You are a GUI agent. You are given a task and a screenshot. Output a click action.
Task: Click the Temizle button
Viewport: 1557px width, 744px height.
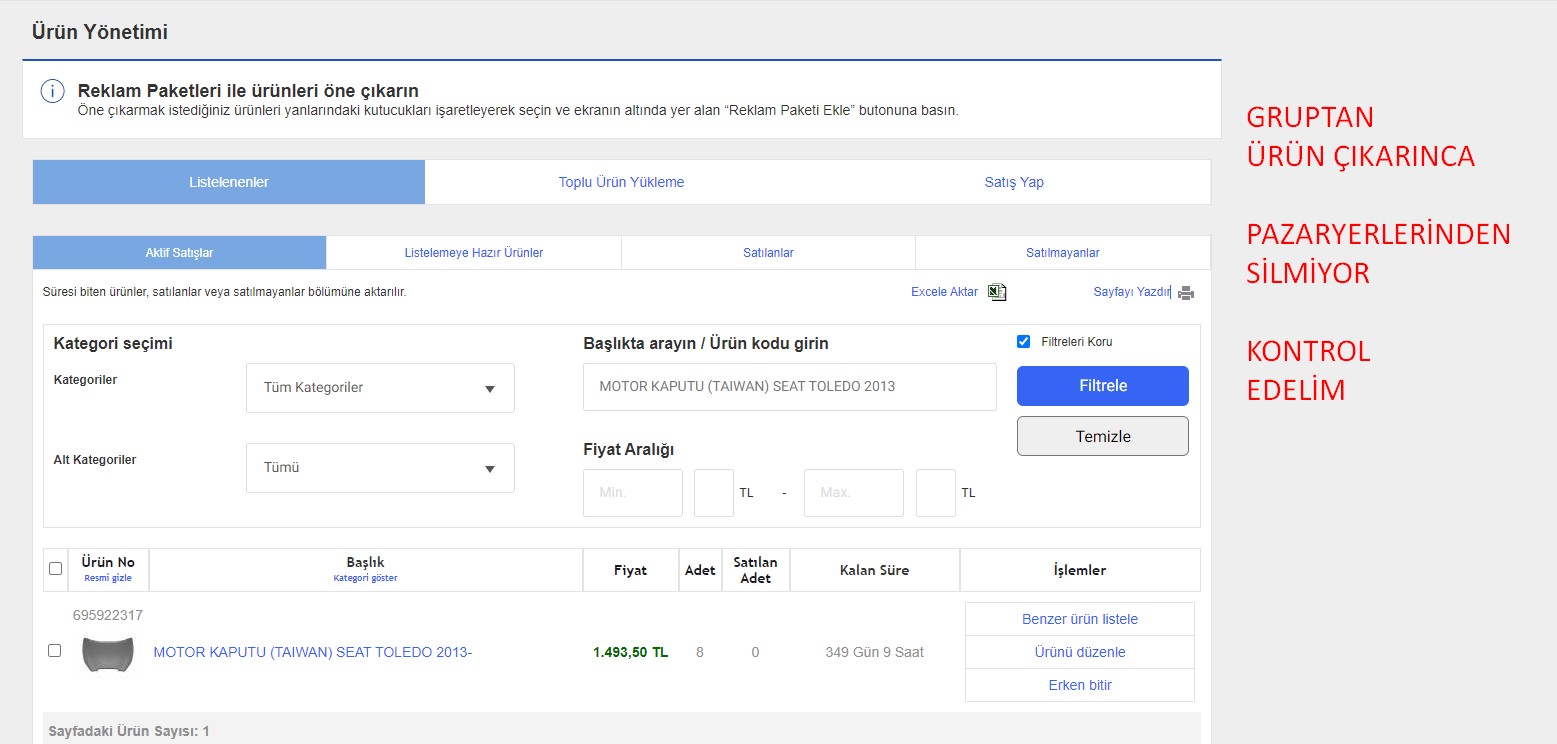[1102, 436]
